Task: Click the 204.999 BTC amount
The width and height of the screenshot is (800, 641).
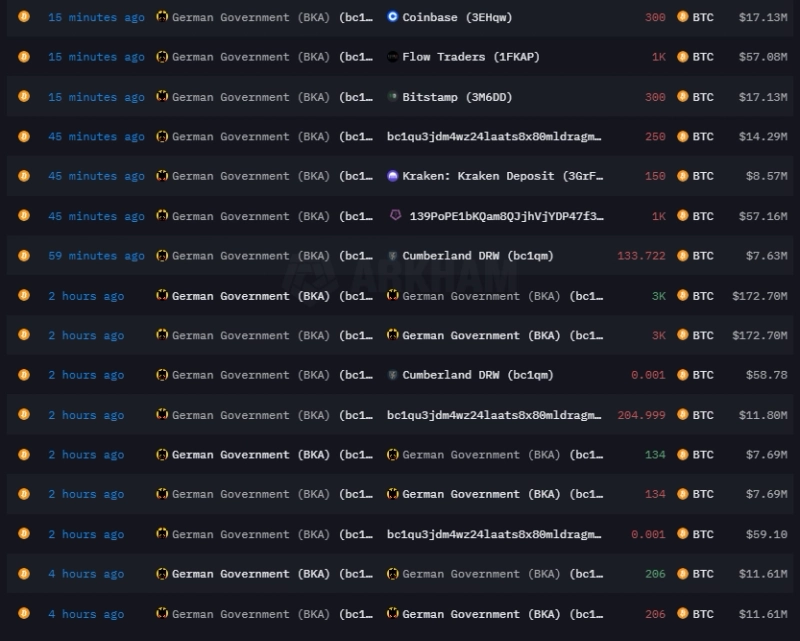Action: pos(641,415)
